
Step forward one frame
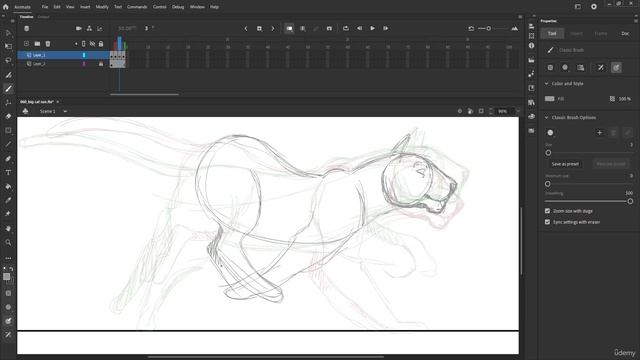(x=385, y=29)
